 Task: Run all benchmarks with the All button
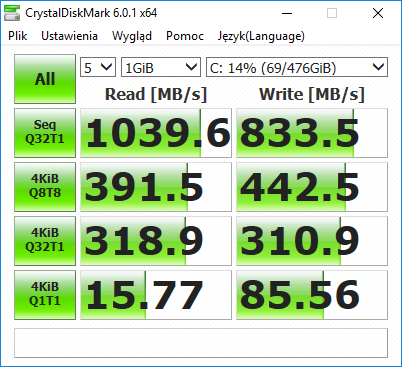45,79
